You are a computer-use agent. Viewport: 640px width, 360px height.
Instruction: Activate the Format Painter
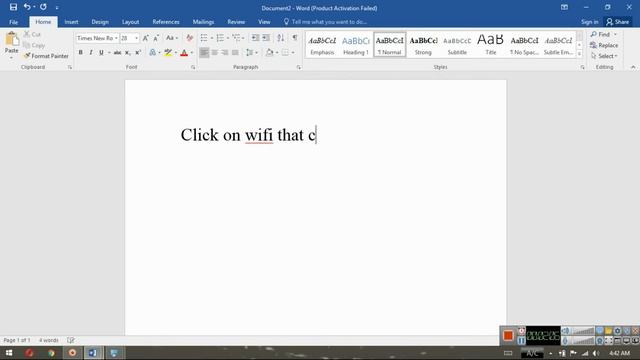[x=46, y=56]
